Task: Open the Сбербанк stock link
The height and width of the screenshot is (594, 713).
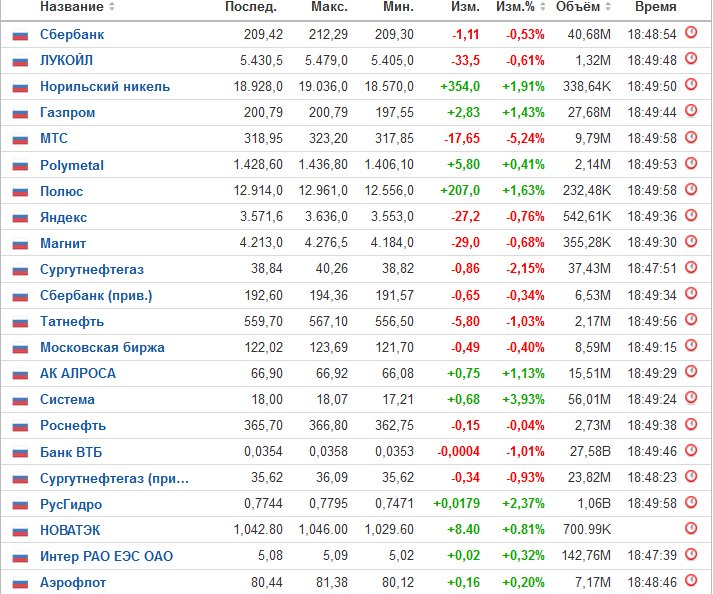Action: pos(72,35)
